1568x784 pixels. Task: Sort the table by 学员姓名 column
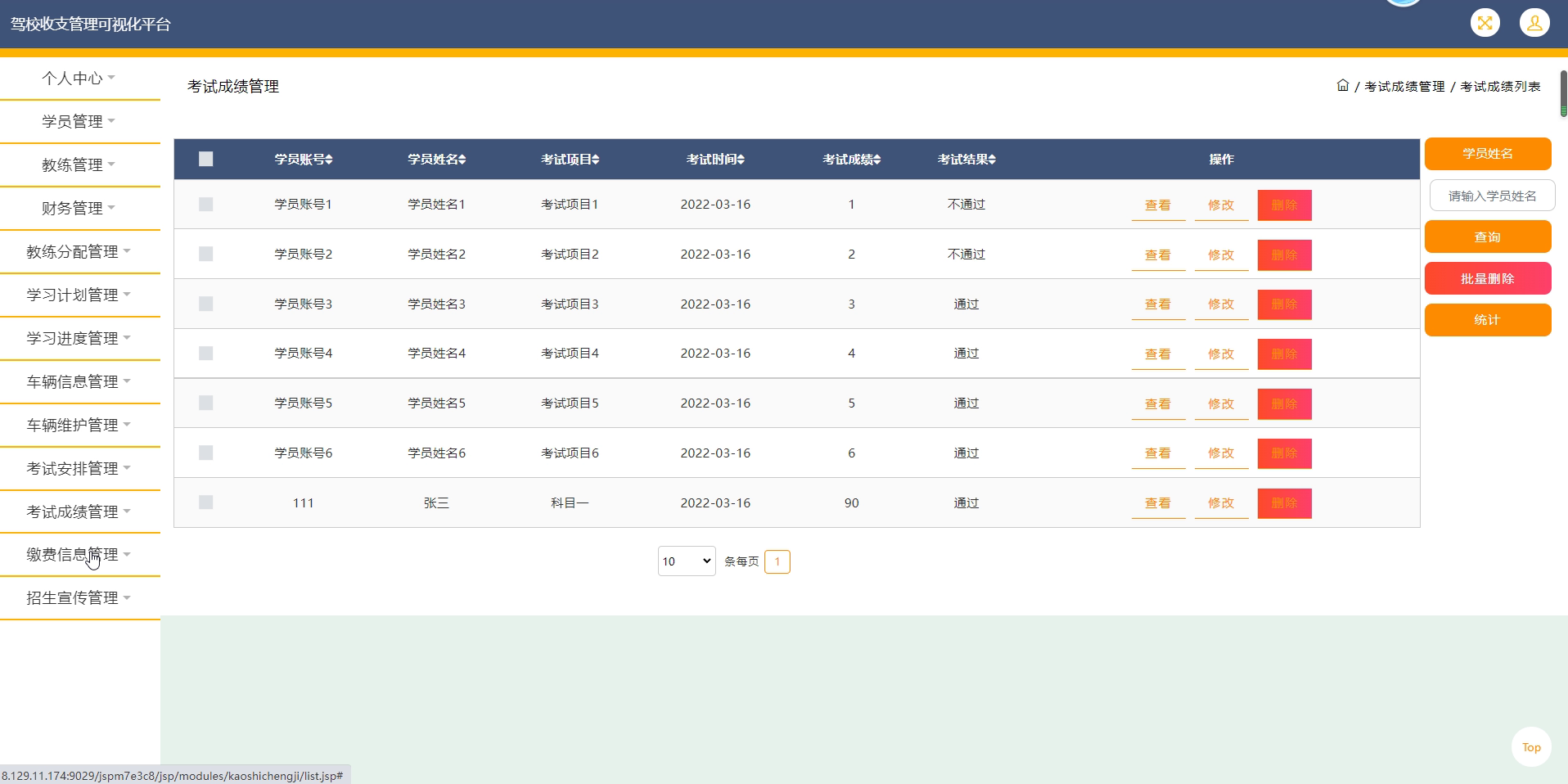tap(437, 160)
